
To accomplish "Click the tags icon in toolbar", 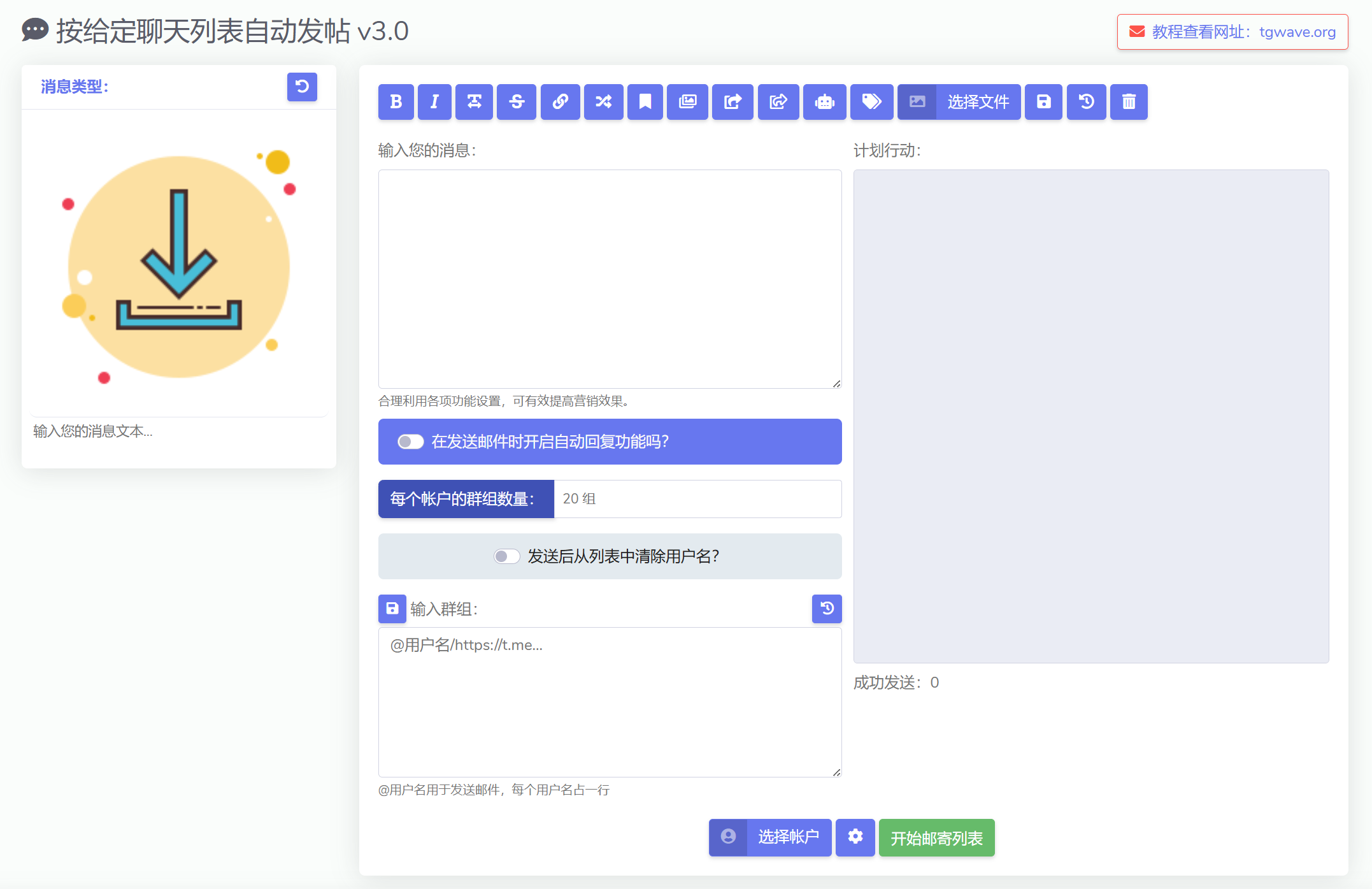I will [871, 102].
